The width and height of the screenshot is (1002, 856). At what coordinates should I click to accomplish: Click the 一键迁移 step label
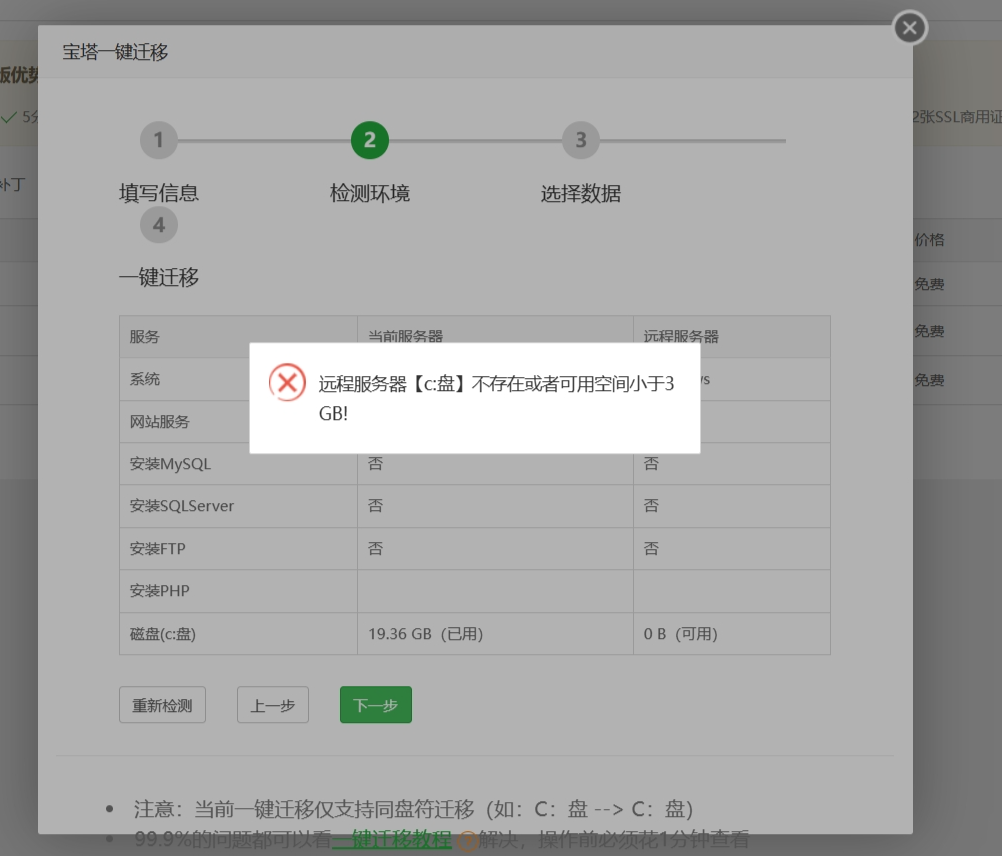point(158,277)
